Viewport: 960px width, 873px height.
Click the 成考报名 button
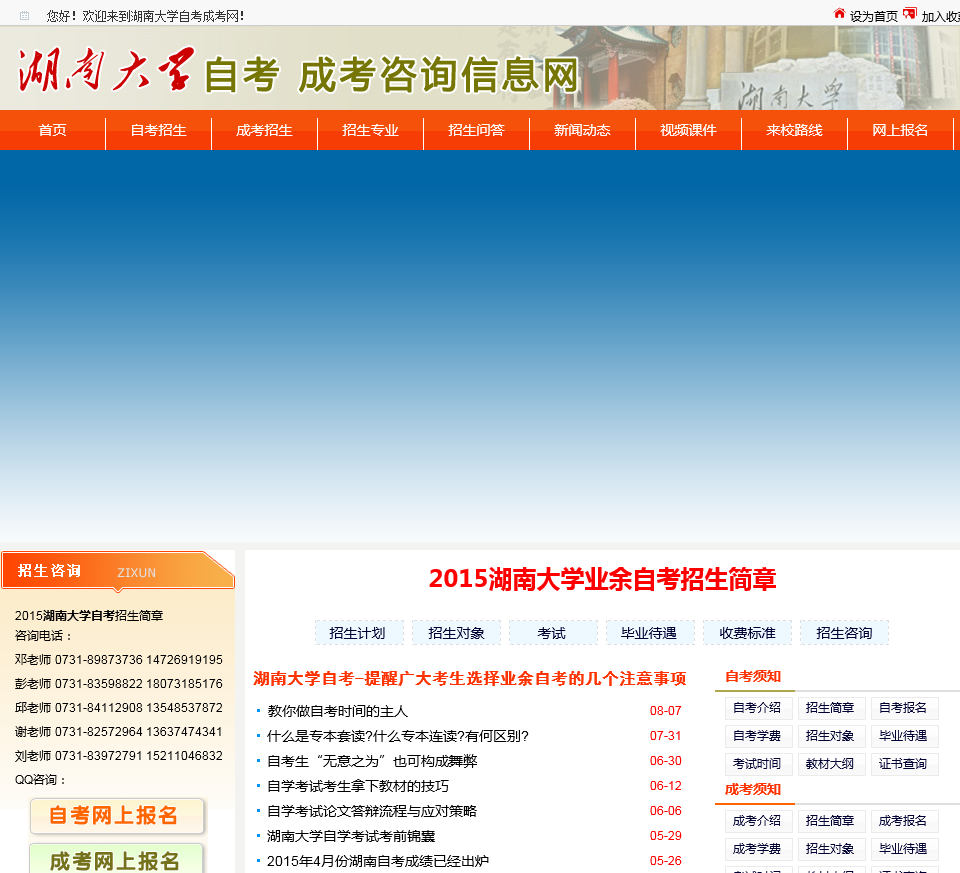904,821
